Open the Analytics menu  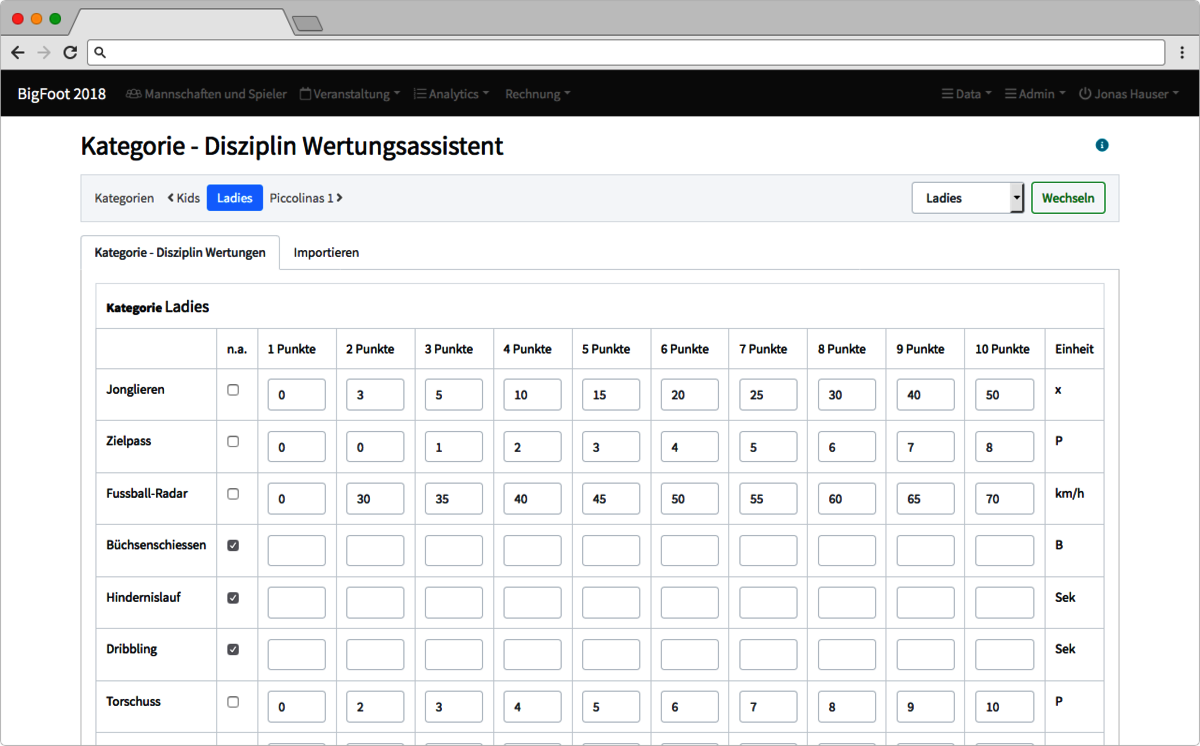pos(452,94)
